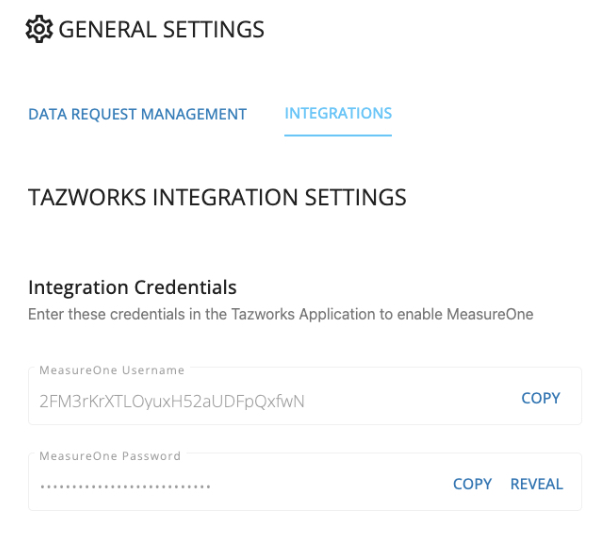
Task: Click the blue underline below Integrations
Action: (338, 135)
